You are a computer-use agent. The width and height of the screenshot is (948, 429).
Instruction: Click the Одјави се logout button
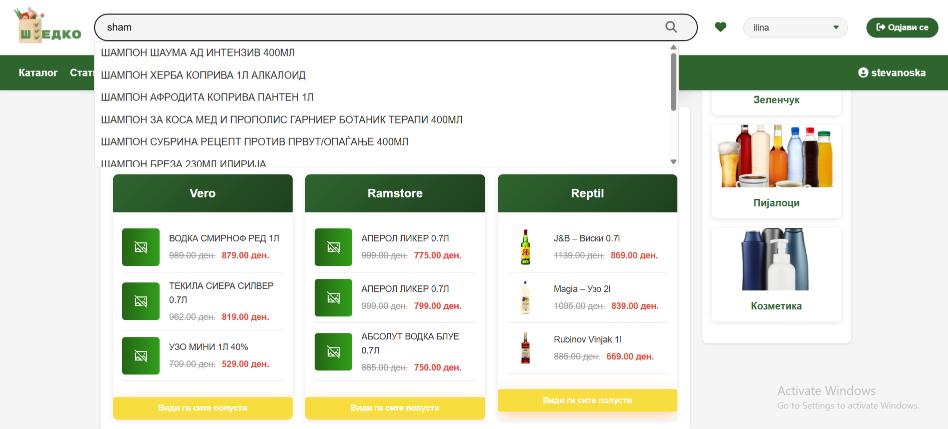(902, 27)
